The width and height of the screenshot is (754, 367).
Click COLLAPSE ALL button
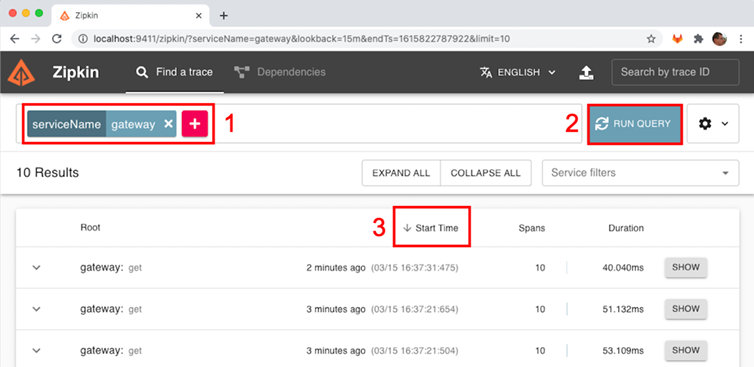click(x=486, y=173)
